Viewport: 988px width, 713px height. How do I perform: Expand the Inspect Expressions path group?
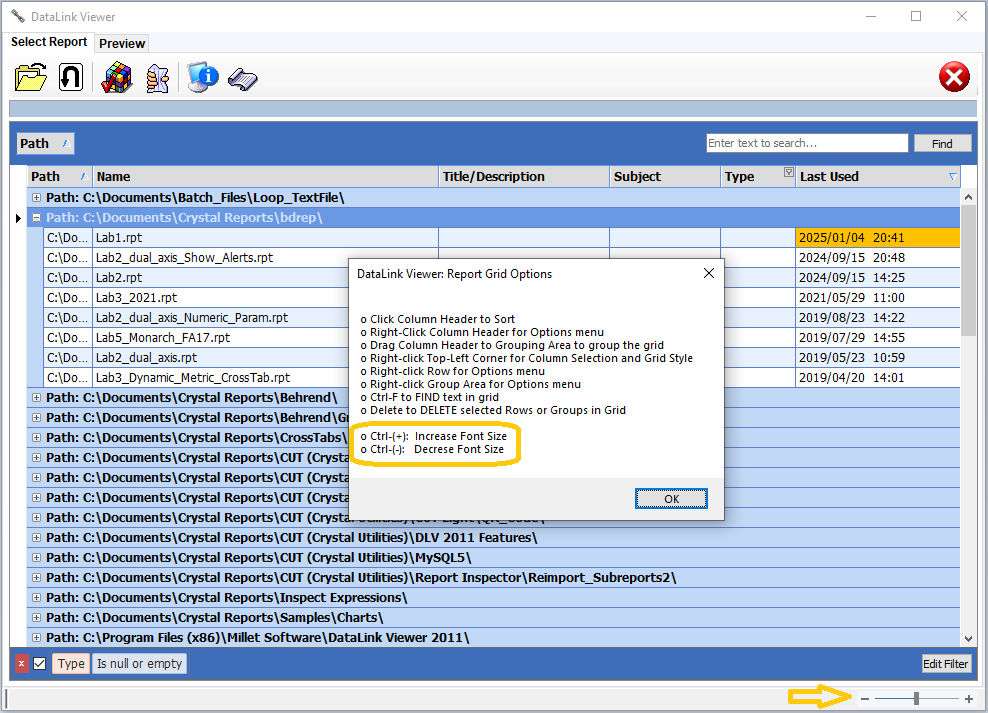point(37,598)
